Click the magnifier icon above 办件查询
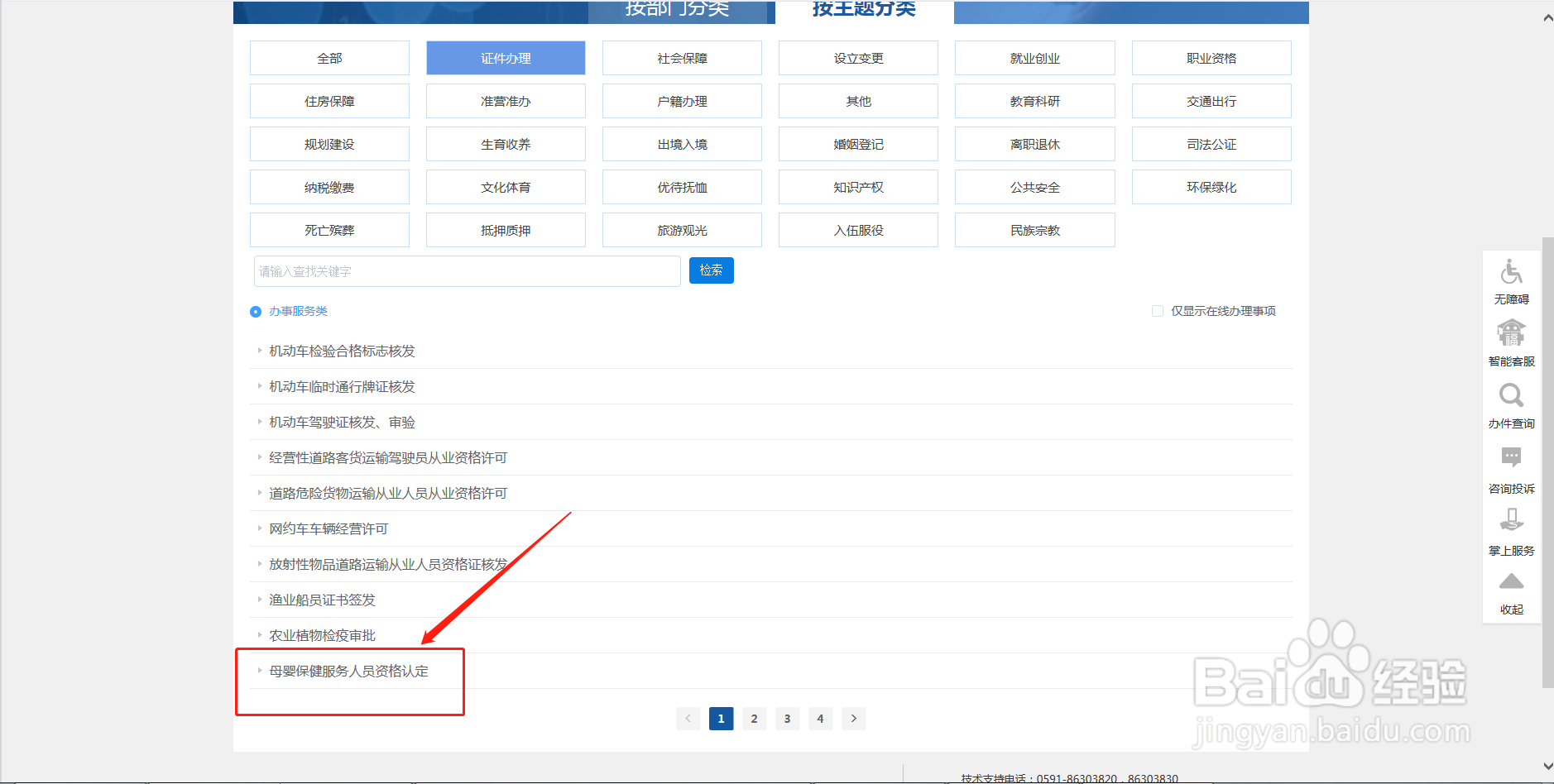 [1511, 395]
